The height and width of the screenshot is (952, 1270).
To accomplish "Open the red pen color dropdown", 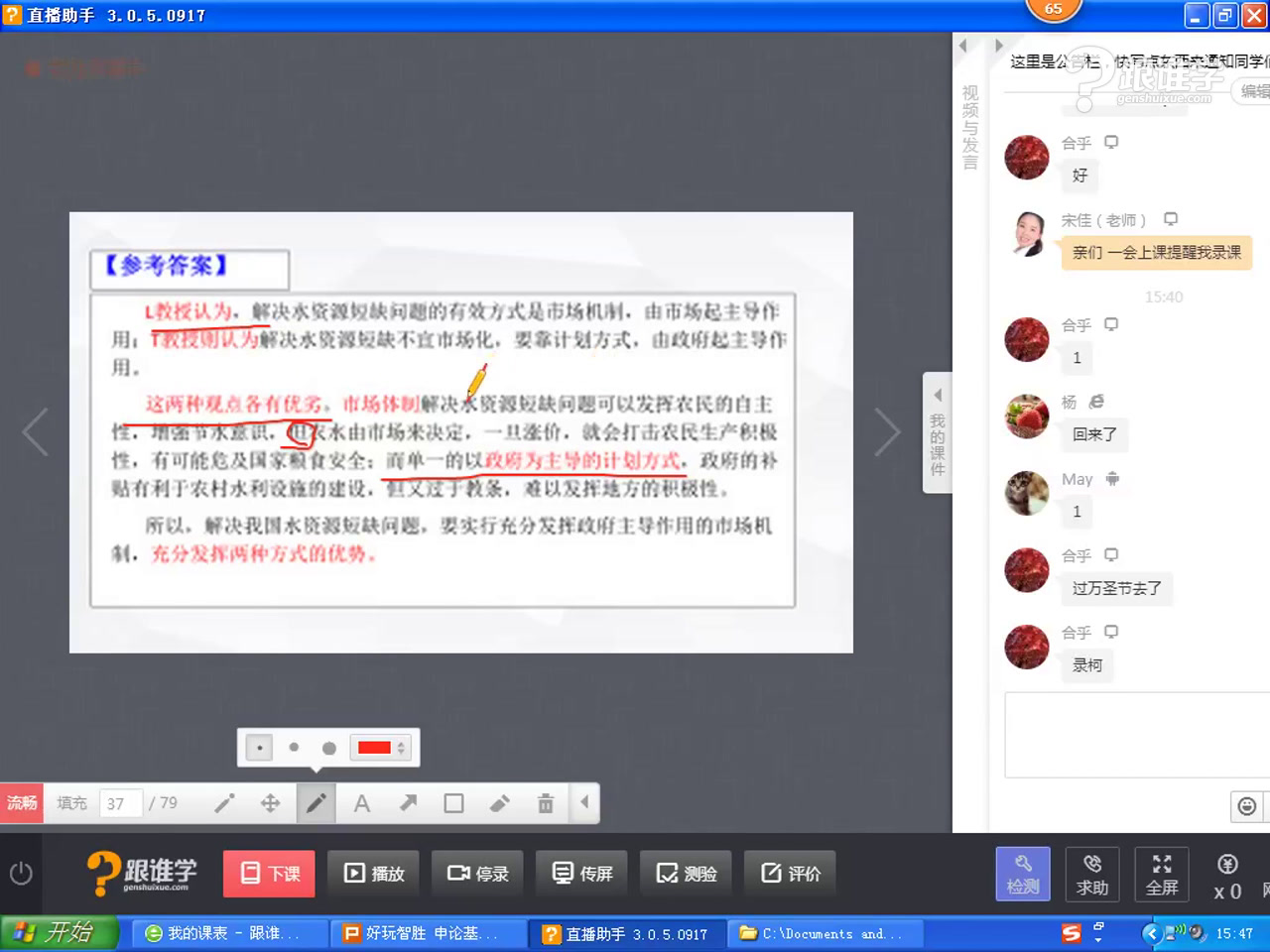I will [x=381, y=748].
